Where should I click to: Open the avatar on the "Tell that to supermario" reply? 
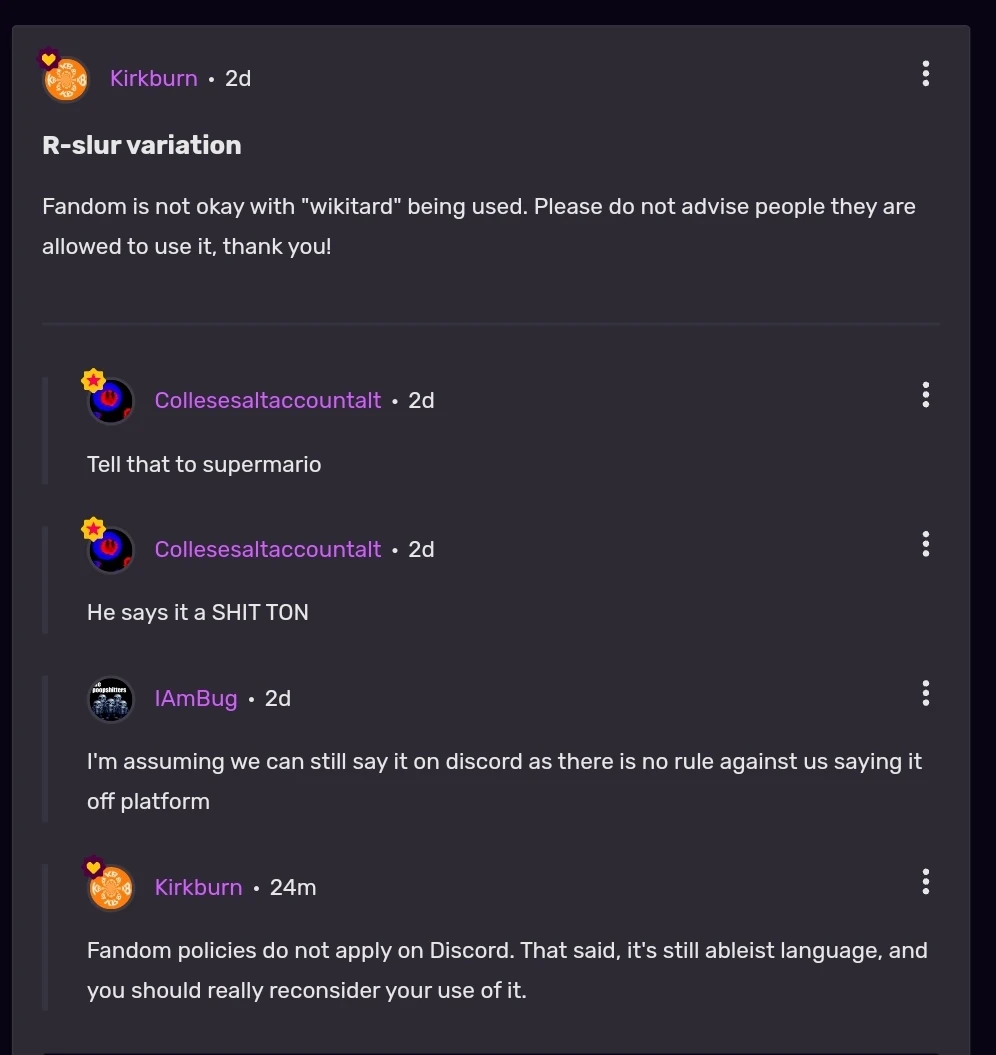111,401
